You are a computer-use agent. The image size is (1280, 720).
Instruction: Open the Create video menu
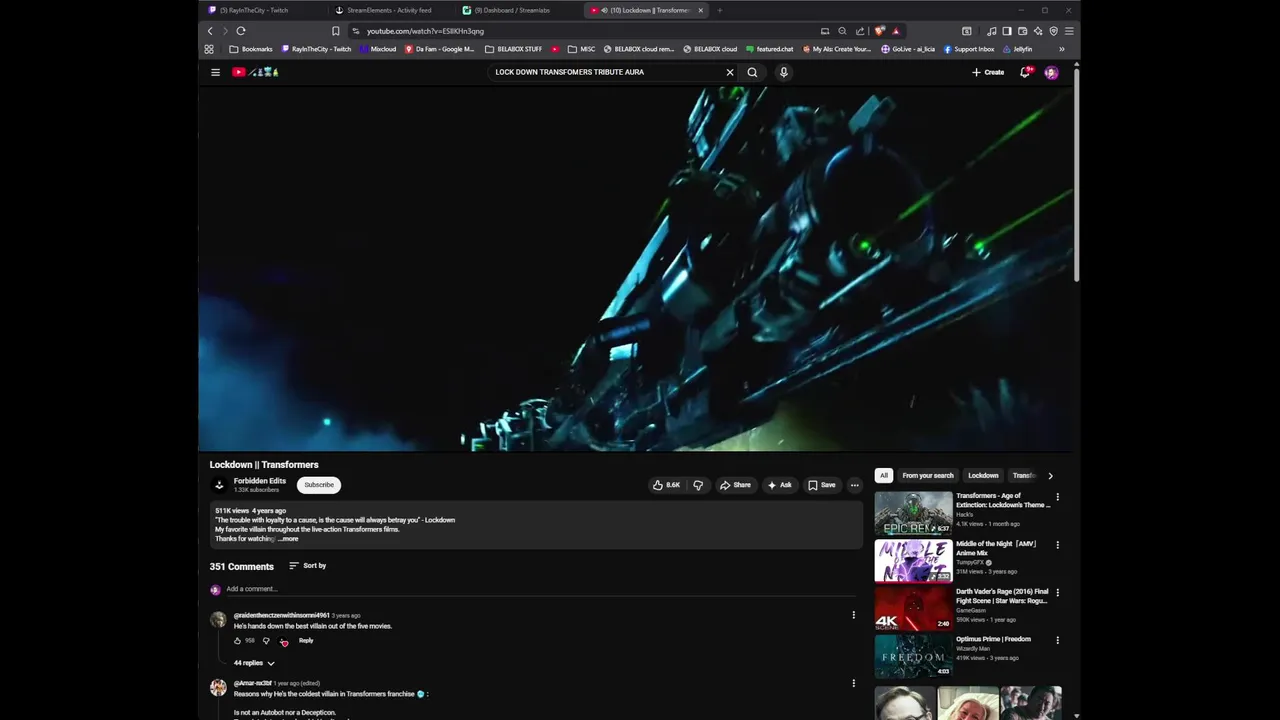[988, 72]
